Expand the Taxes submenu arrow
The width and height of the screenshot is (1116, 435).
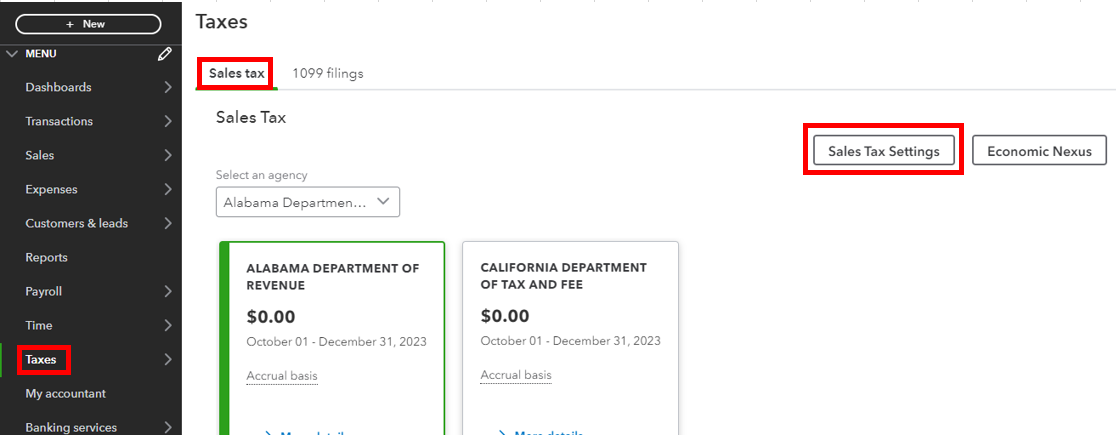167,360
